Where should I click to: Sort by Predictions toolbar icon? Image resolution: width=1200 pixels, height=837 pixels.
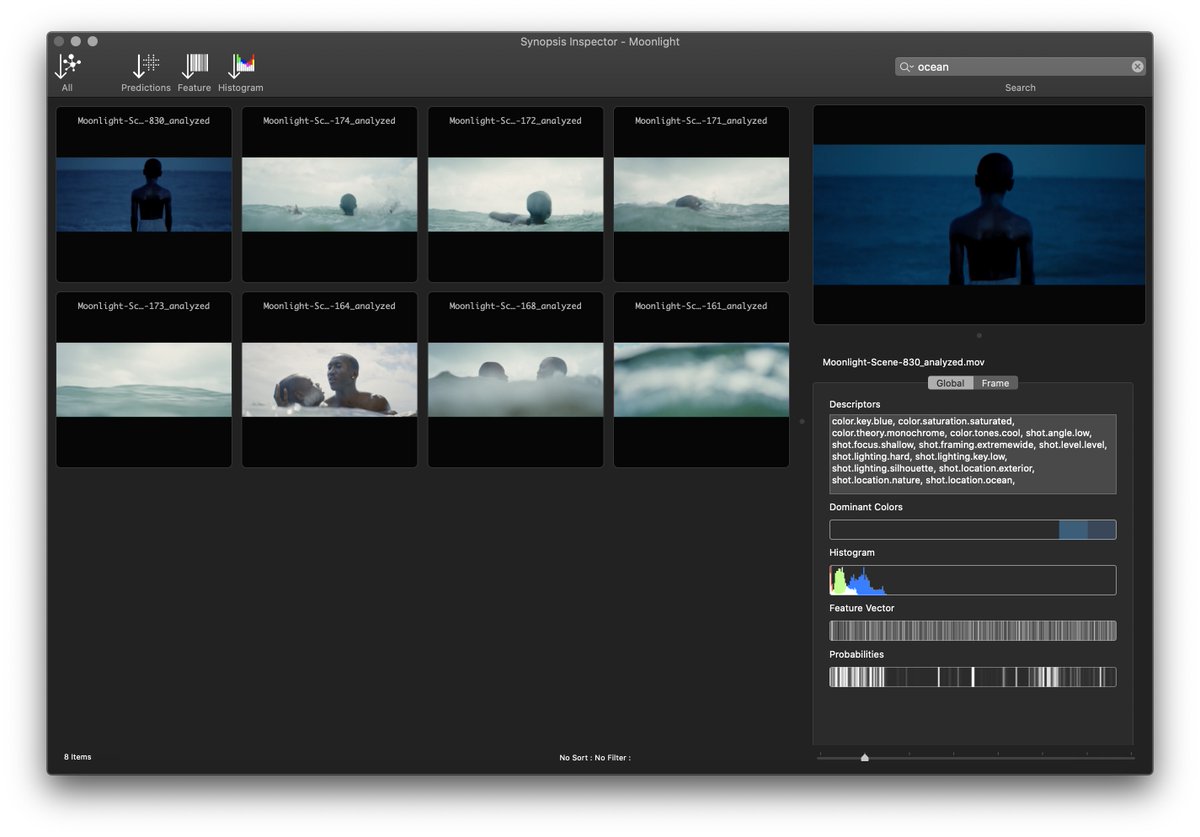(146, 67)
